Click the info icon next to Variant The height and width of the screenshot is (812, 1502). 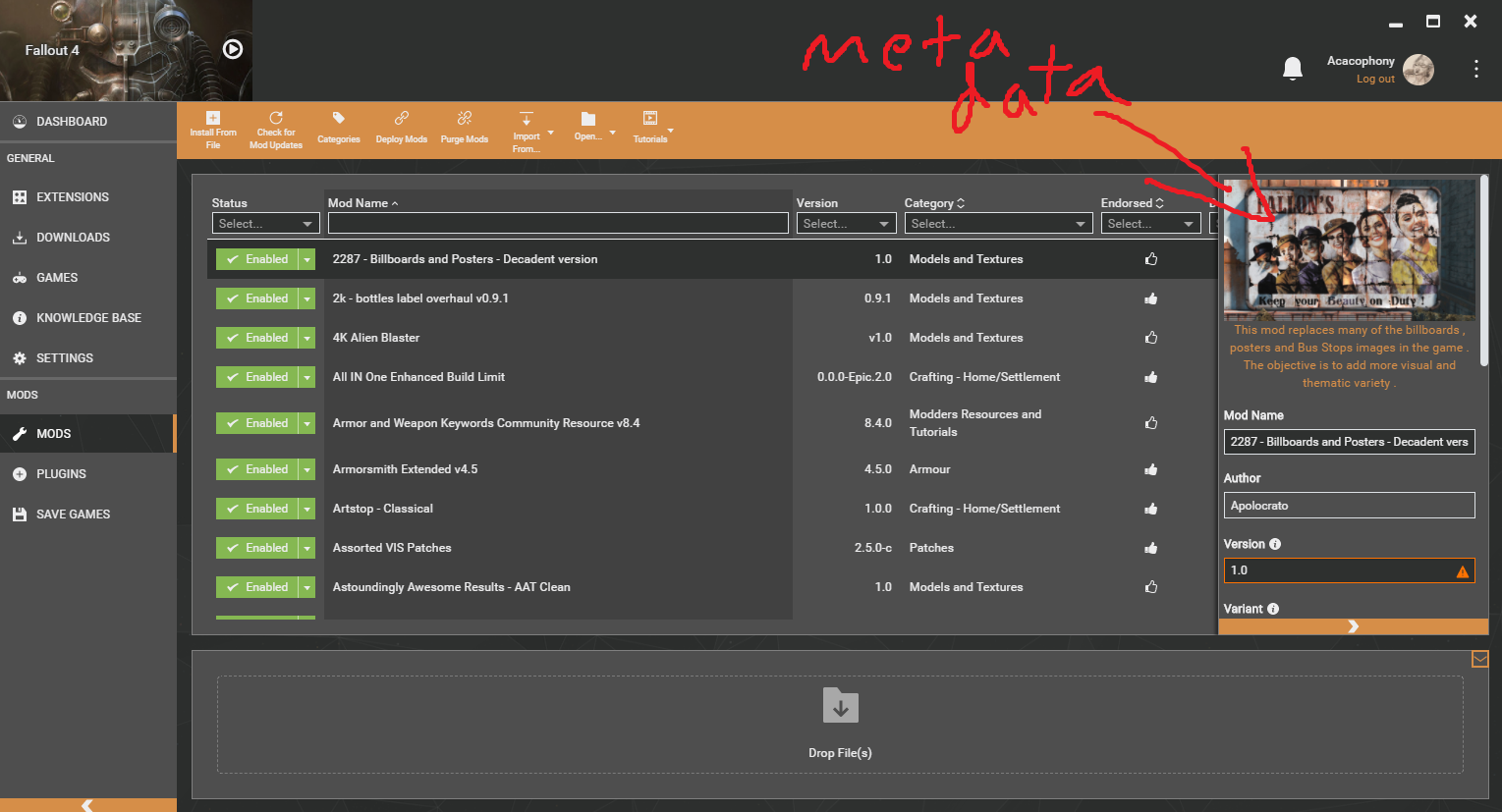[1273, 609]
